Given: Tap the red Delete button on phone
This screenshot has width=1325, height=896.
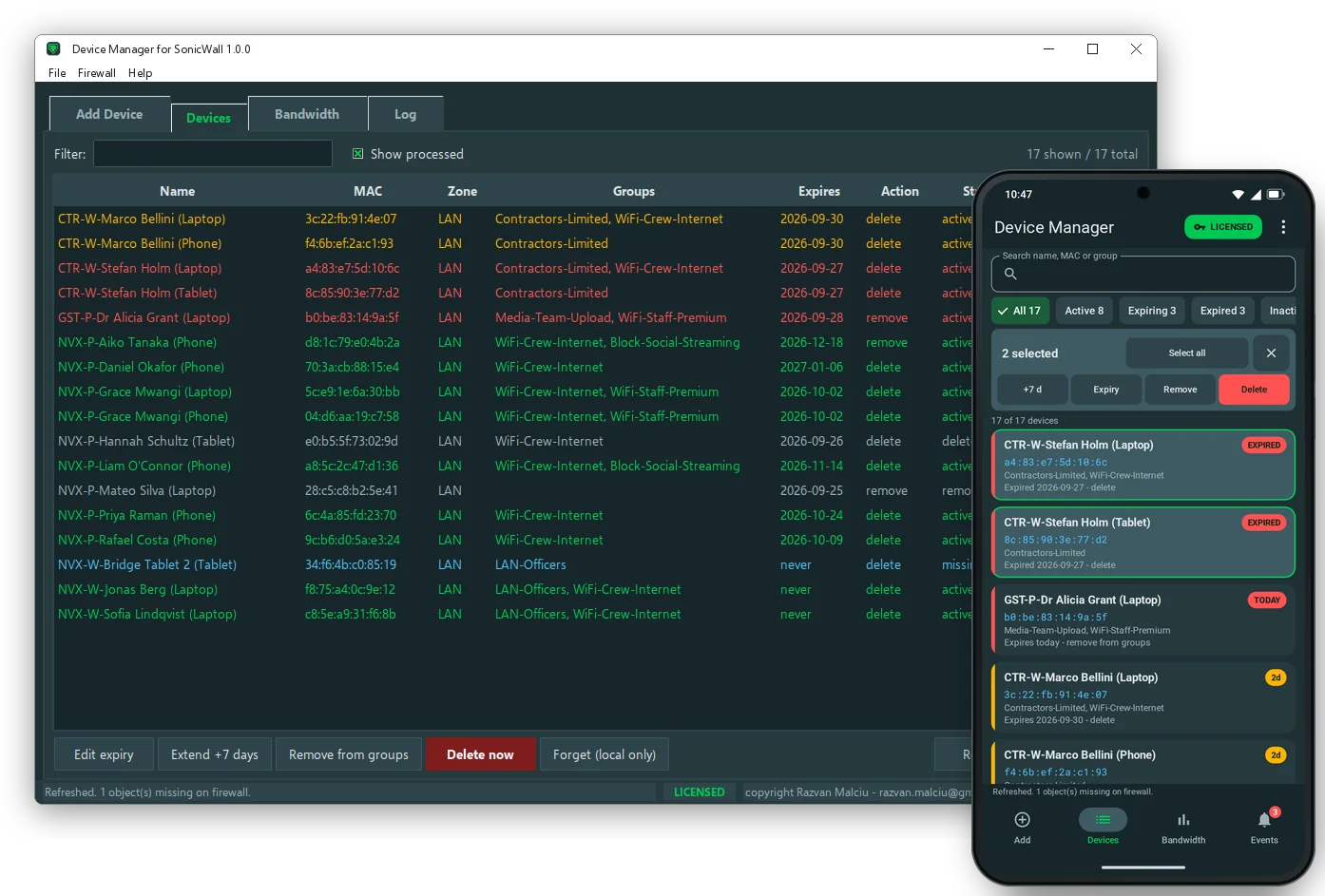Looking at the screenshot, I should point(1254,390).
